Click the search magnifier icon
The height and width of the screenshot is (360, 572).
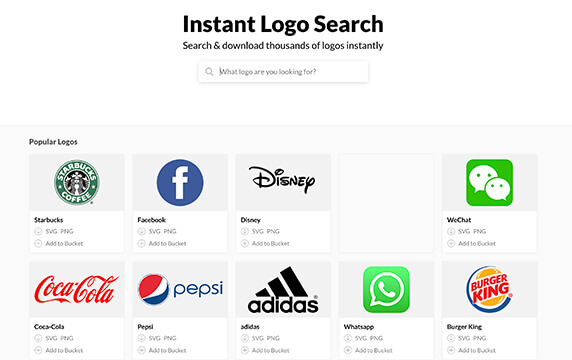[x=209, y=71]
